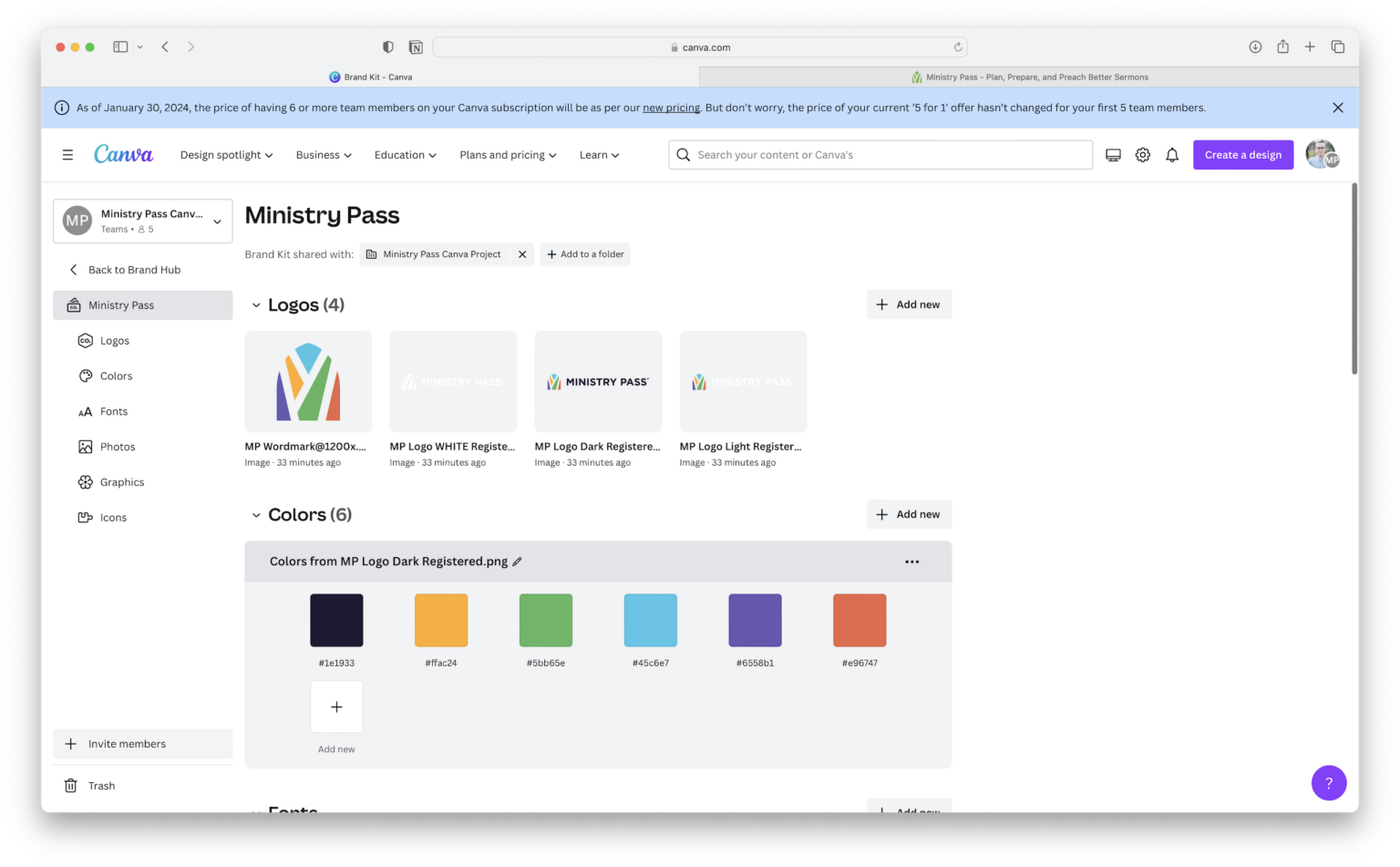Select Photos from the sidebar
1400x867 pixels.
[118, 446]
